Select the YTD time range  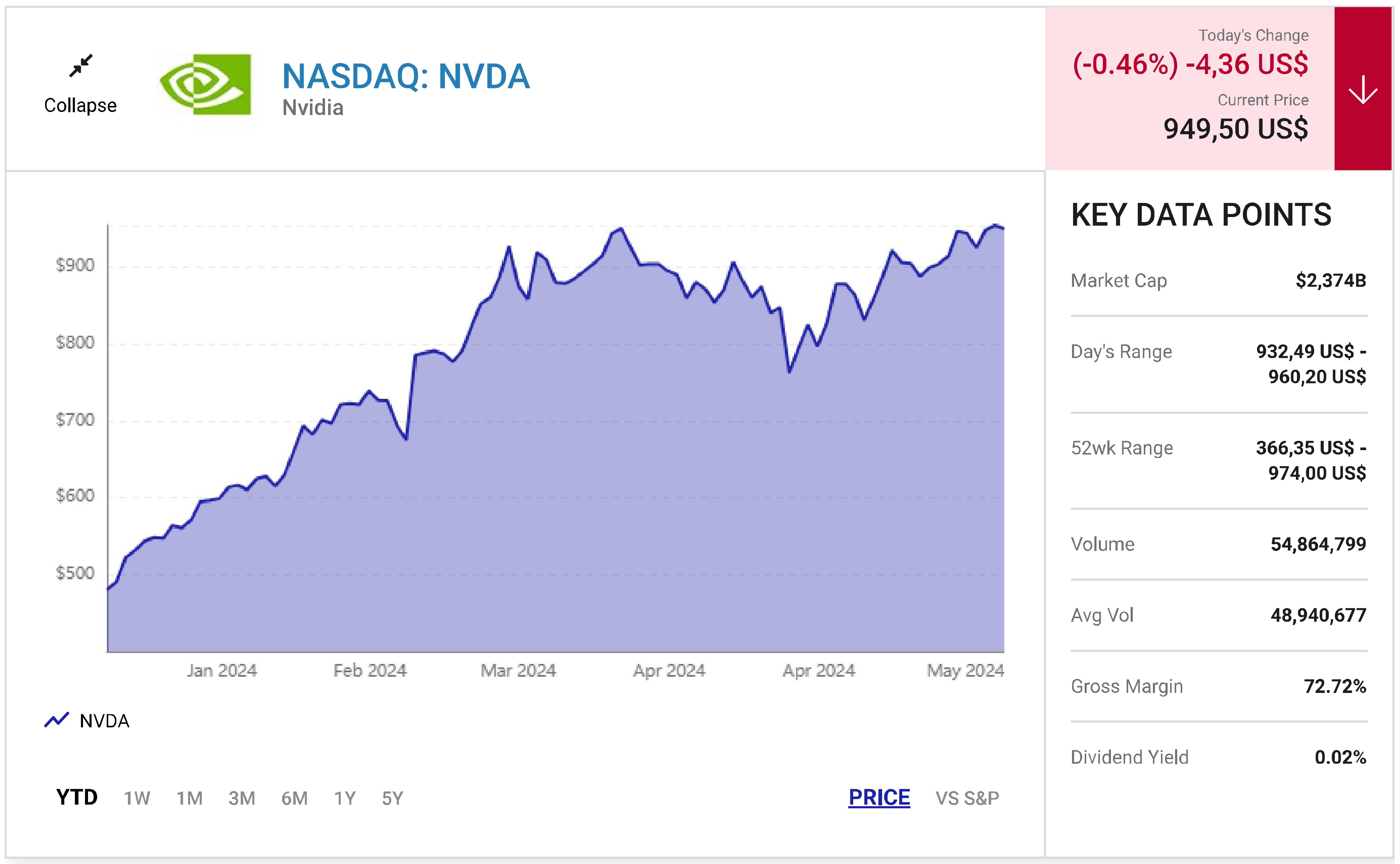pos(76,797)
